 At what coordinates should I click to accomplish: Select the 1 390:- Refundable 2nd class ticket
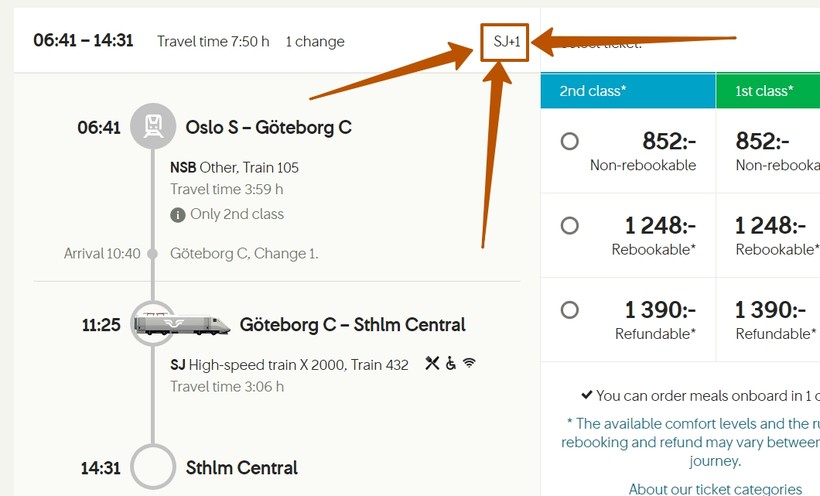coord(570,310)
